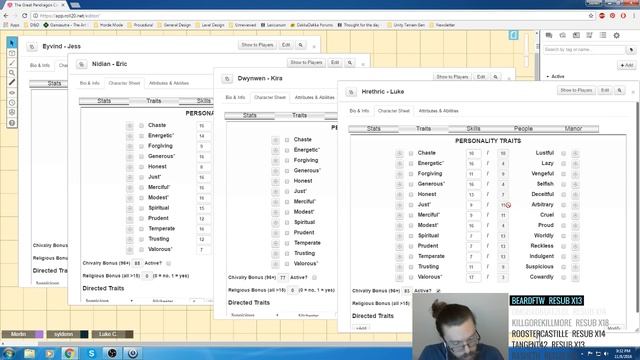Open the Turn Tracker clock tool
640x360 pixels.
(x=12, y=102)
